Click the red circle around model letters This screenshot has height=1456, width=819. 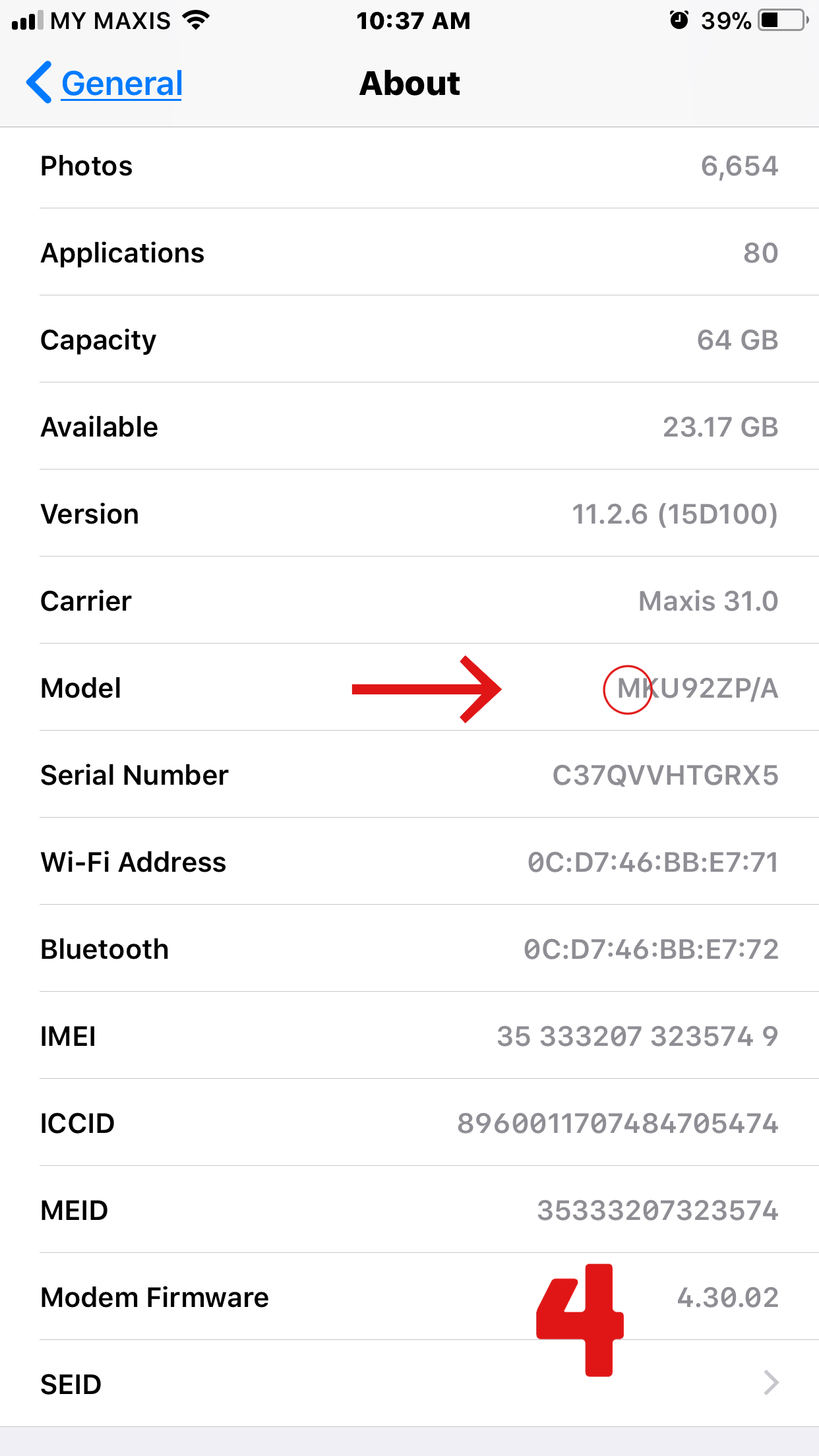(x=627, y=689)
